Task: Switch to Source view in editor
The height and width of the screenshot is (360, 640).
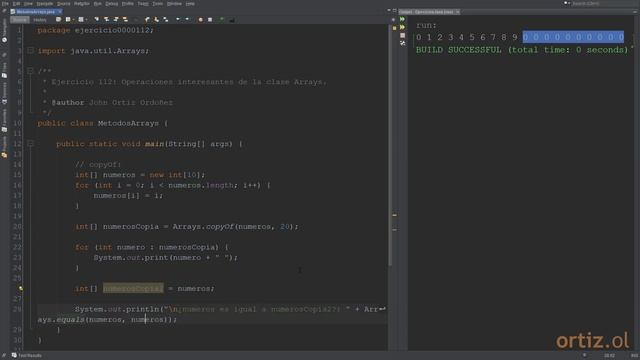Action: [x=20, y=20]
